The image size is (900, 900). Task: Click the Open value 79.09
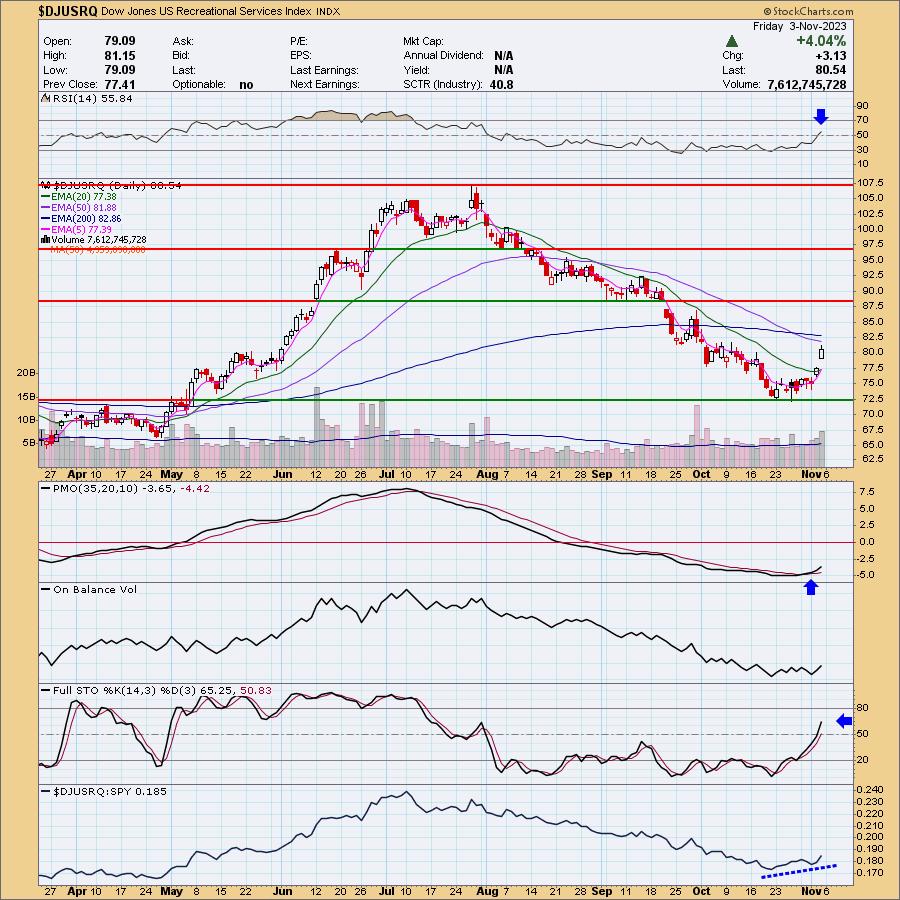pyautogui.click(x=119, y=41)
